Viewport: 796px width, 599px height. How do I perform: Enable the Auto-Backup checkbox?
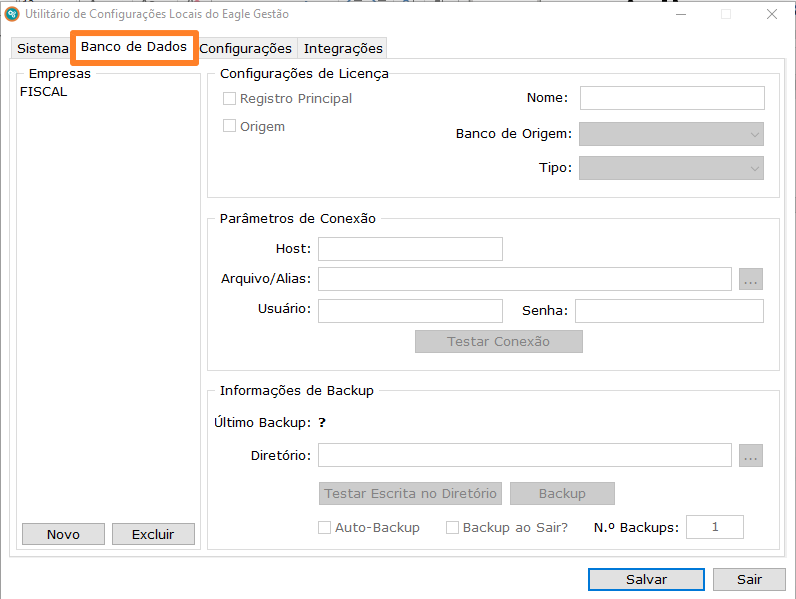(x=324, y=527)
